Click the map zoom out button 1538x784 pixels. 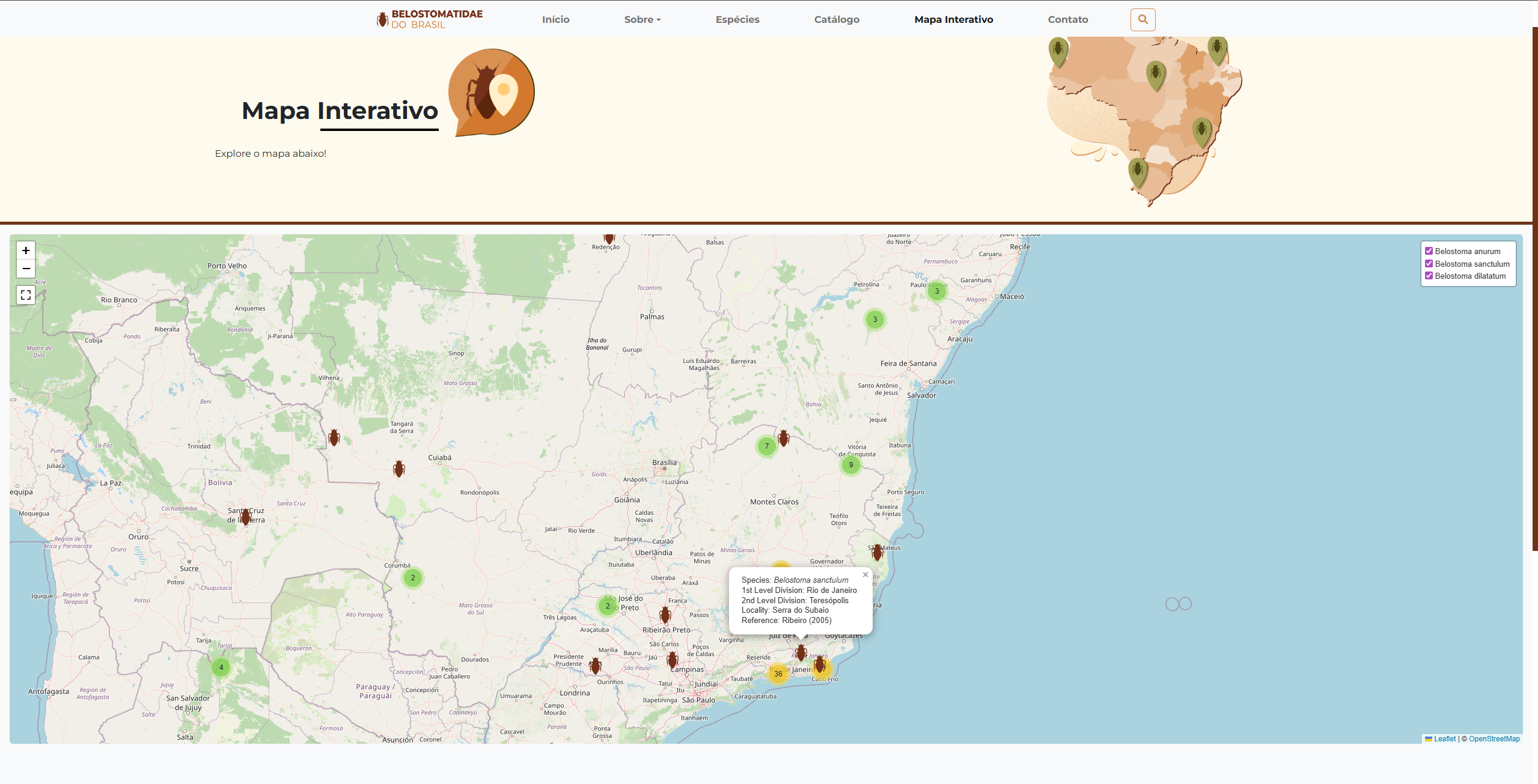point(26,269)
